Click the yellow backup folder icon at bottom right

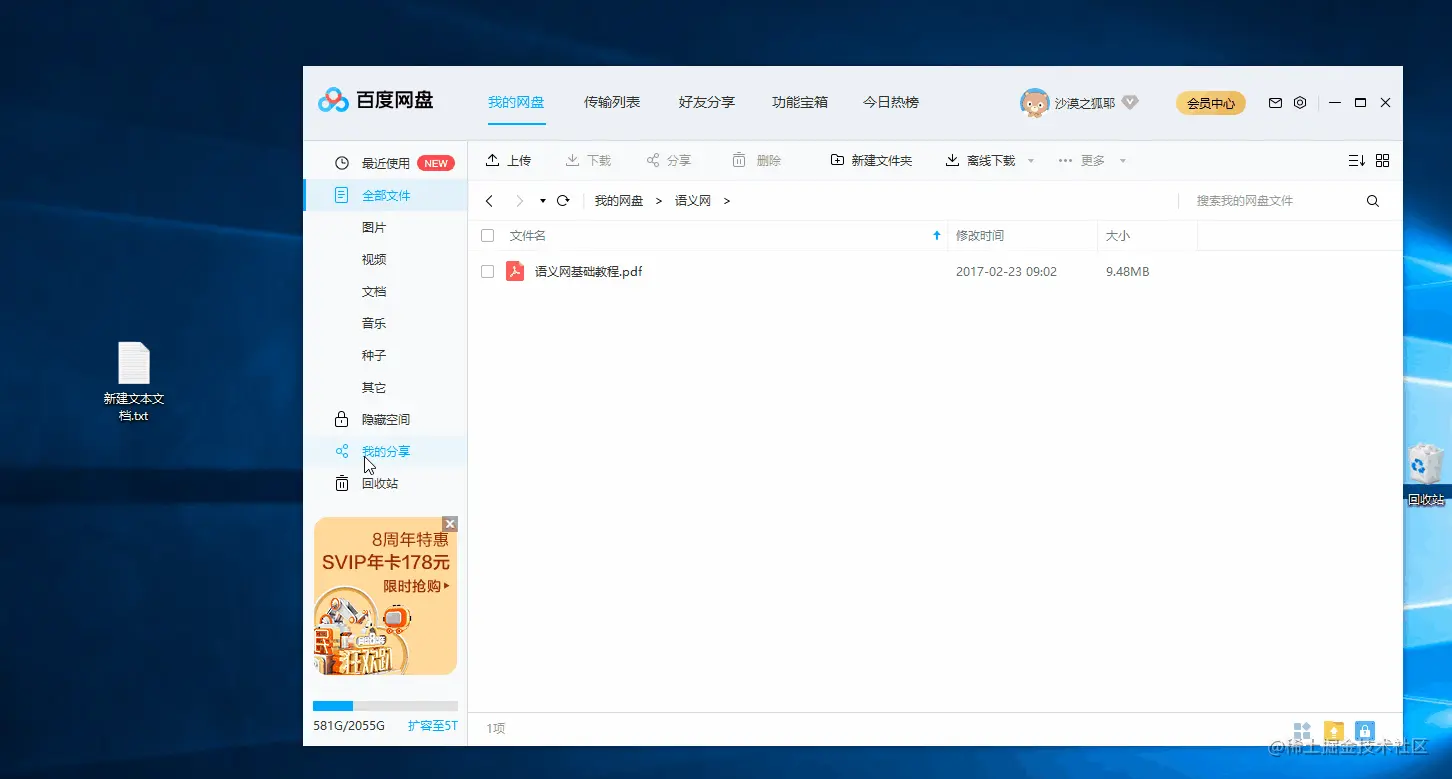1334,731
